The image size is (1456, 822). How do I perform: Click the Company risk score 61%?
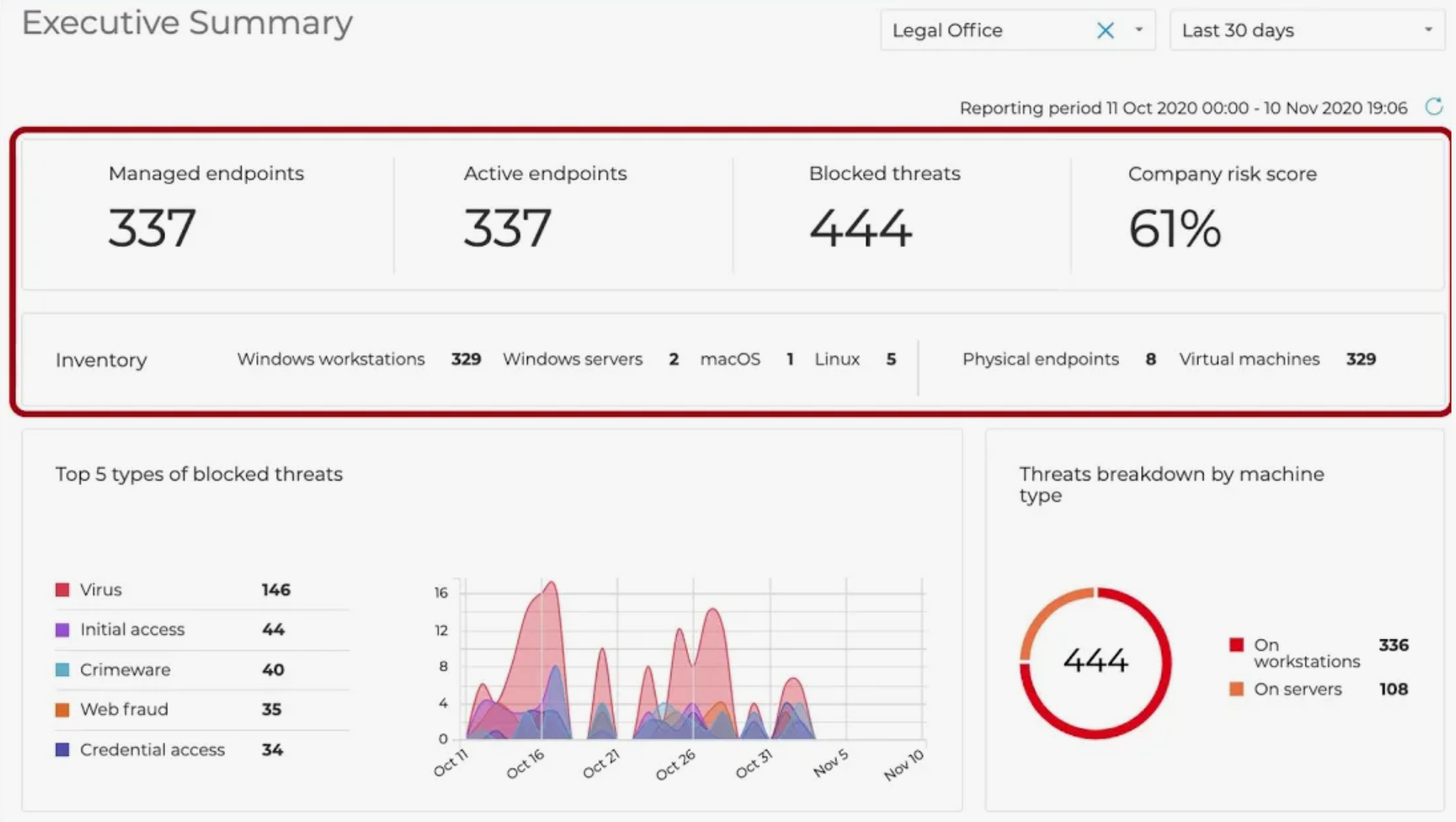tap(1175, 229)
